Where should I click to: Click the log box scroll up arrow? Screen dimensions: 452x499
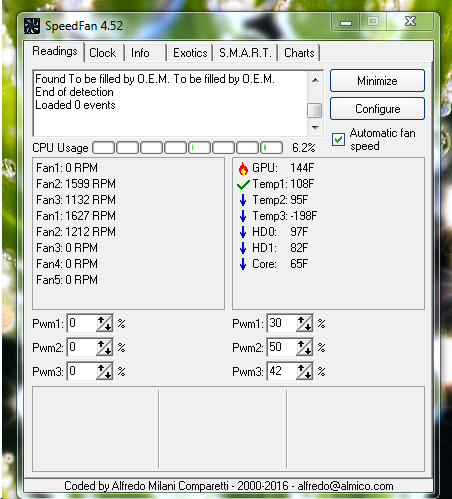click(315, 80)
